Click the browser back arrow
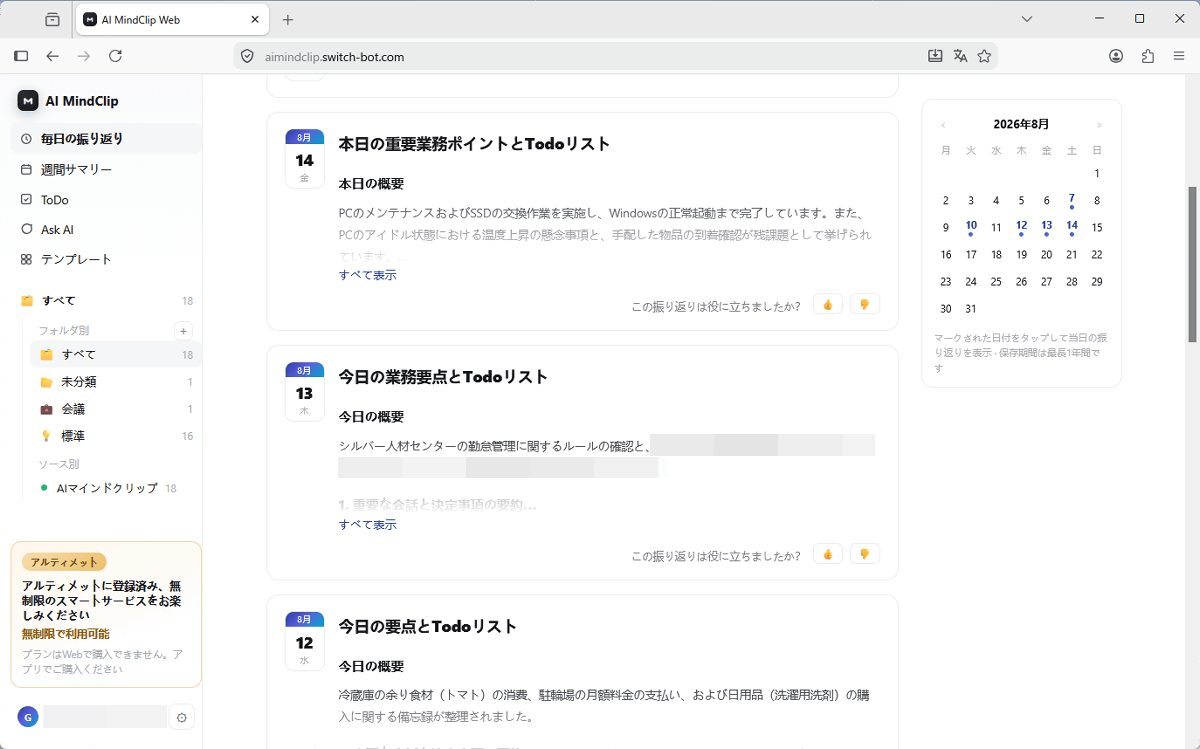The width and height of the screenshot is (1200, 749). (53, 56)
